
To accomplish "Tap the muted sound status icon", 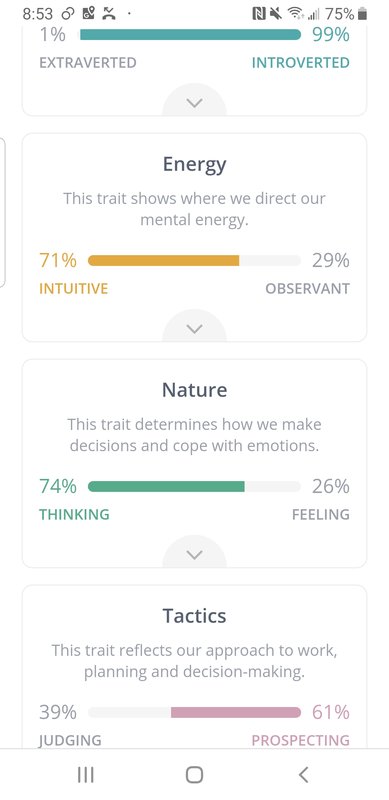I will pyautogui.click(x=276, y=14).
